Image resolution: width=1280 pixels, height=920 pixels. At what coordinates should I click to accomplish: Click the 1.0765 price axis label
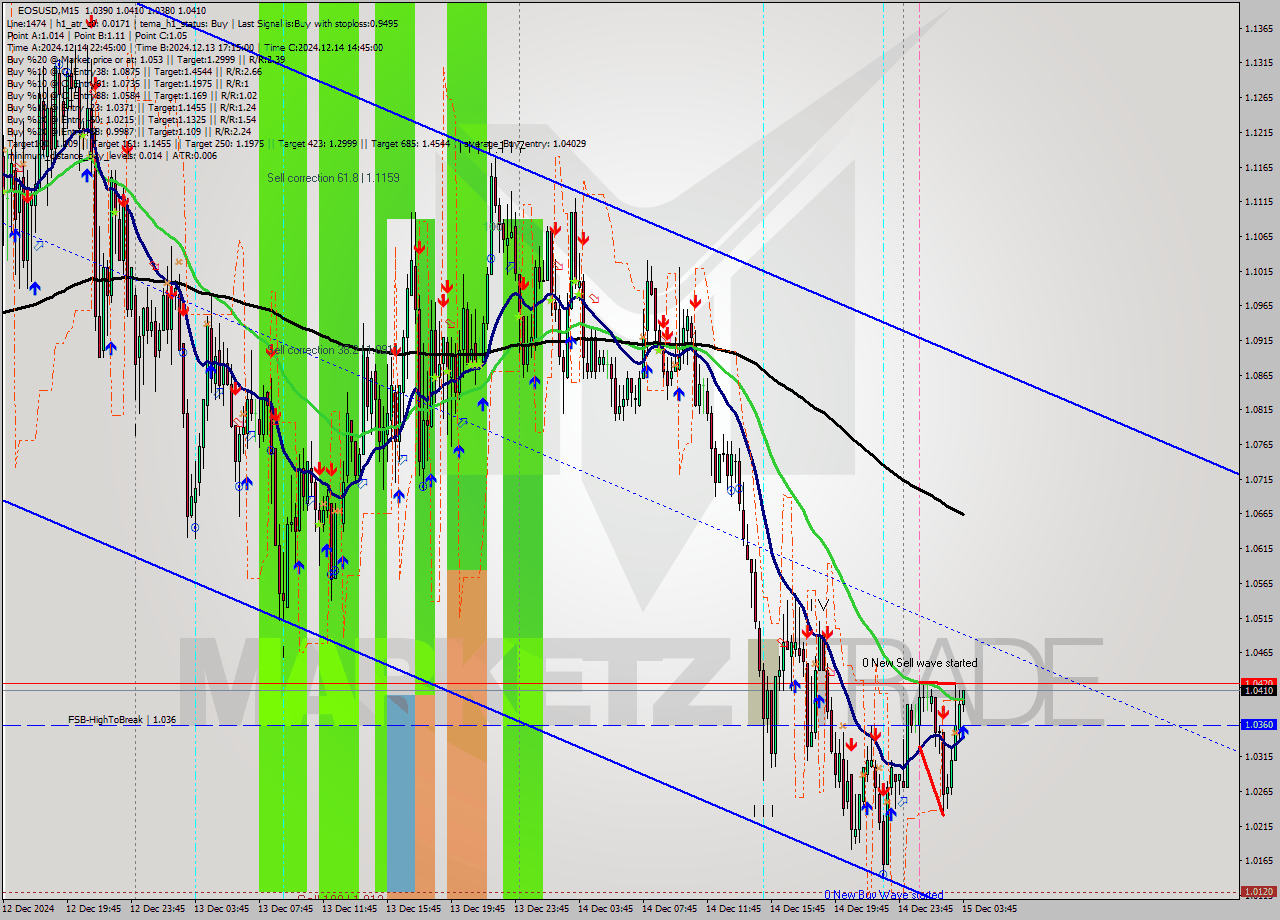pyautogui.click(x=1258, y=444)
